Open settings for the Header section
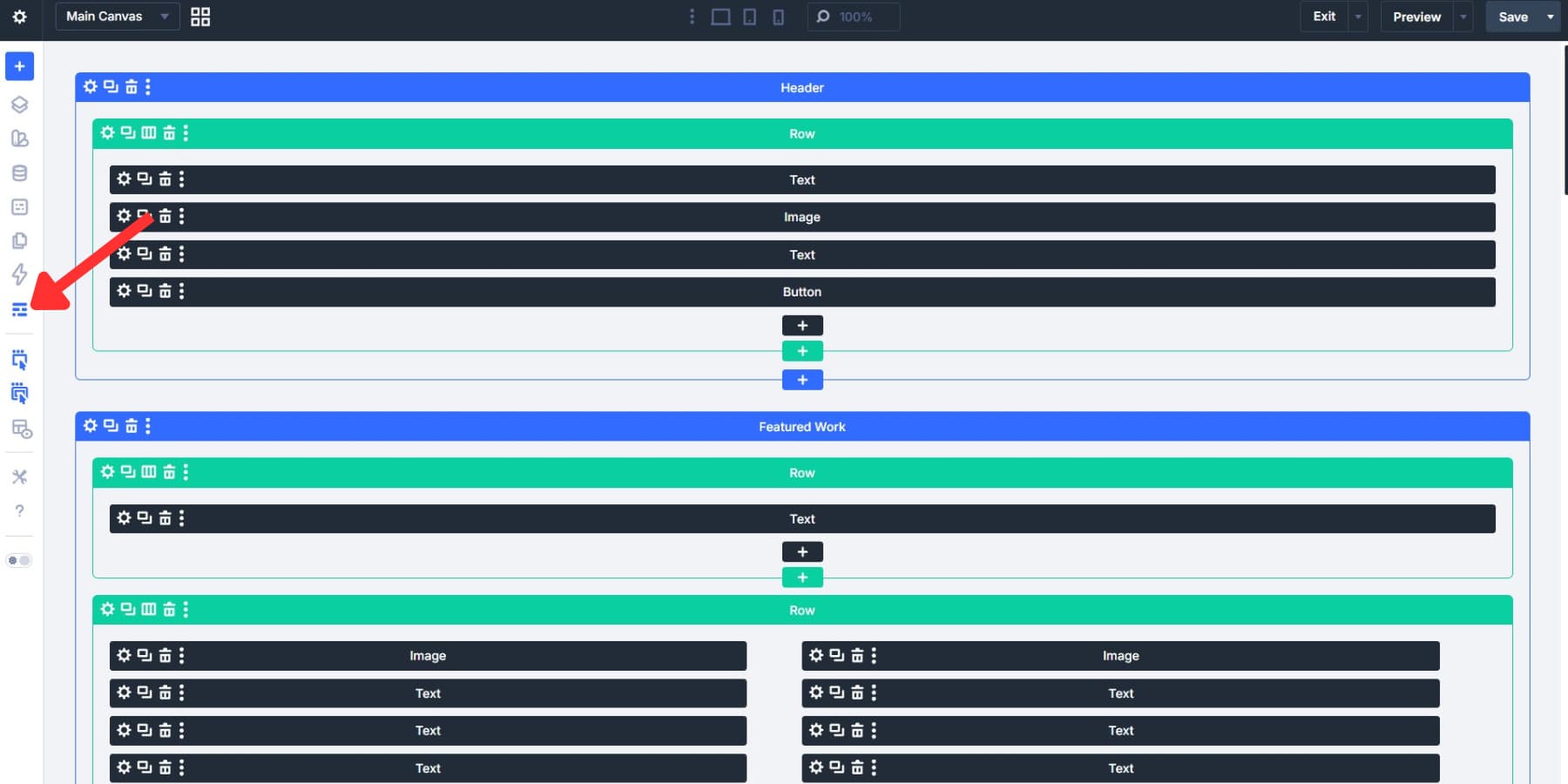Image resolution: width=1568 pixels, height=784 pixels. pos(91,87)
